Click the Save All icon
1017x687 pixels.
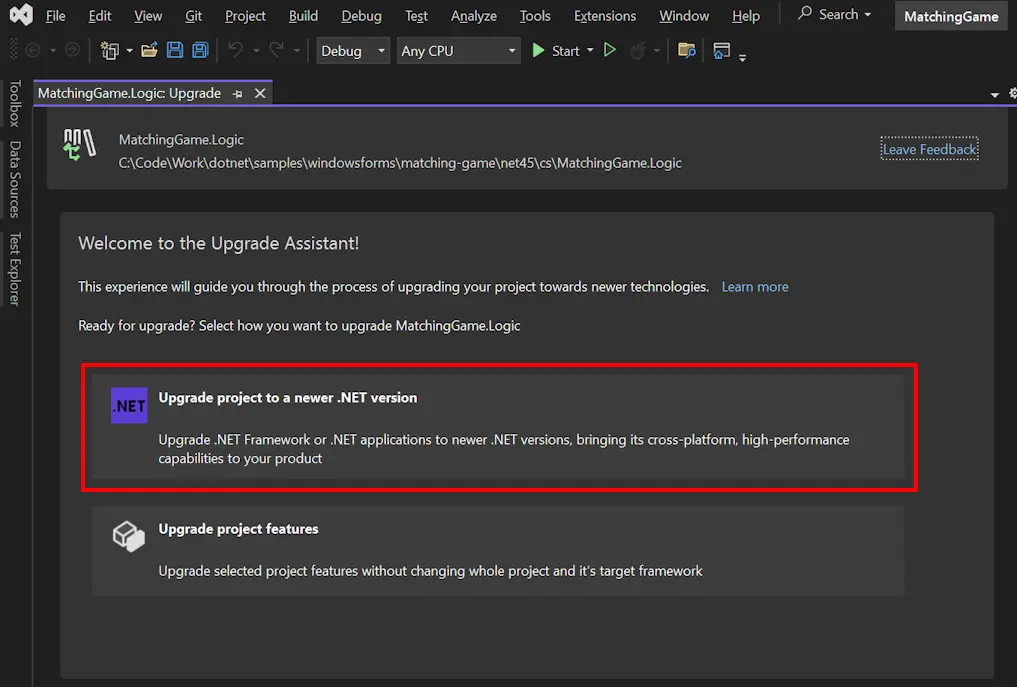tap(200, 51)
